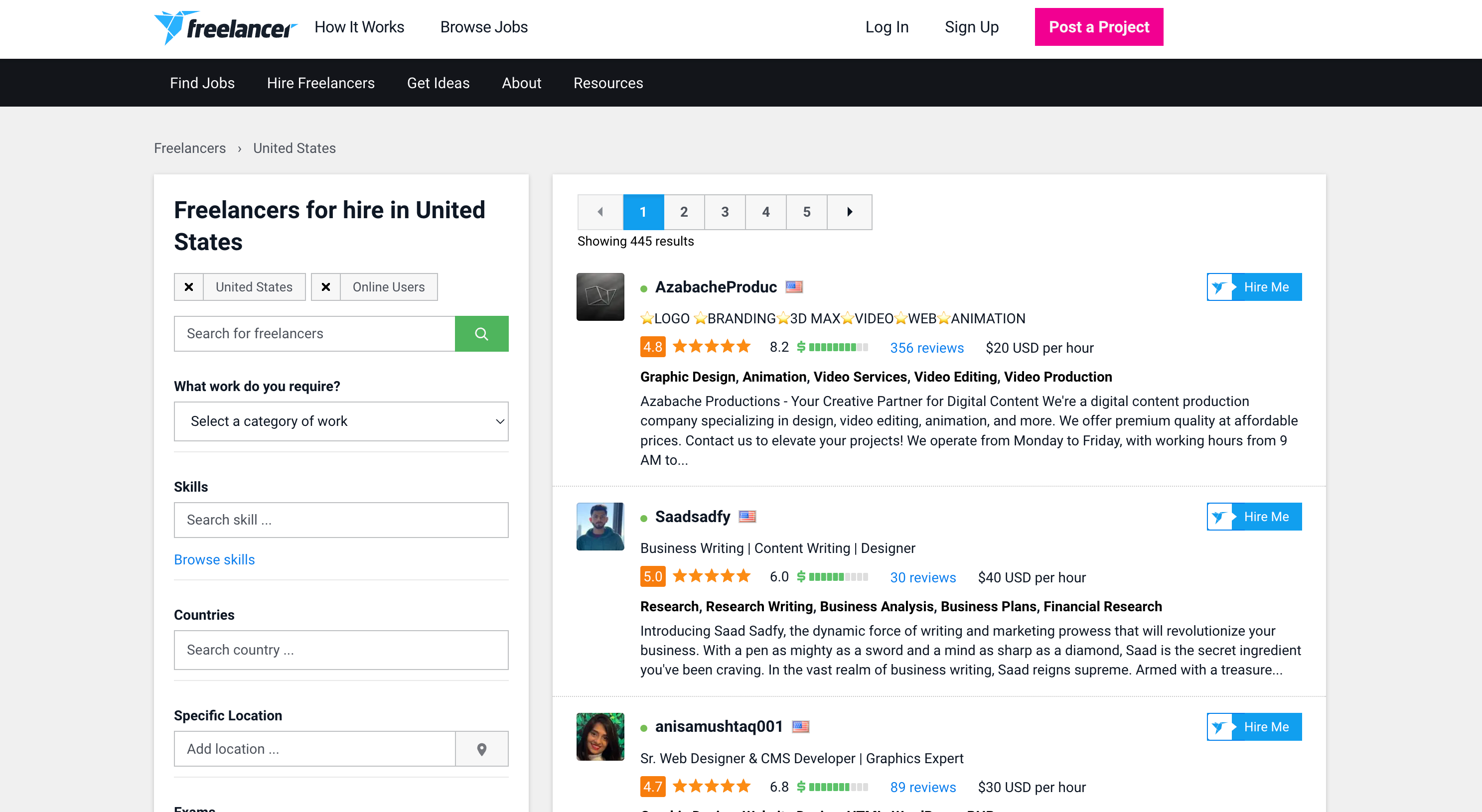1482x812 pixels.
Task: Click the Browse skills link
Action: coord(214,559)
